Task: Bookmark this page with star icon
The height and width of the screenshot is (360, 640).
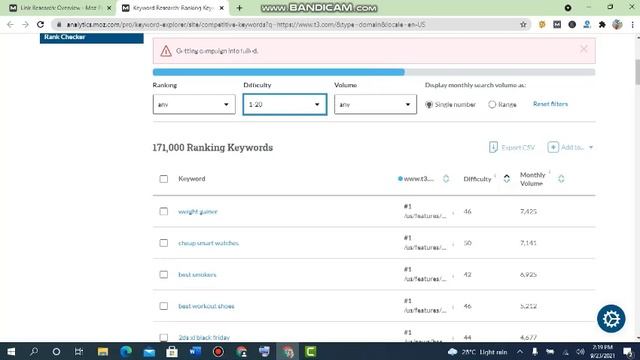Action: tap(523, 24)
